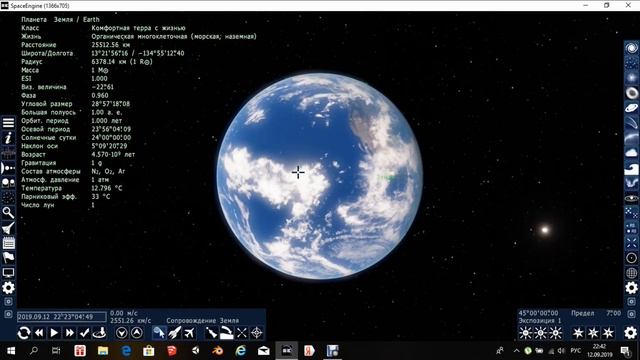Open the locations flag icon
This screenshot has width=640, height=360.
click(8, 258)
